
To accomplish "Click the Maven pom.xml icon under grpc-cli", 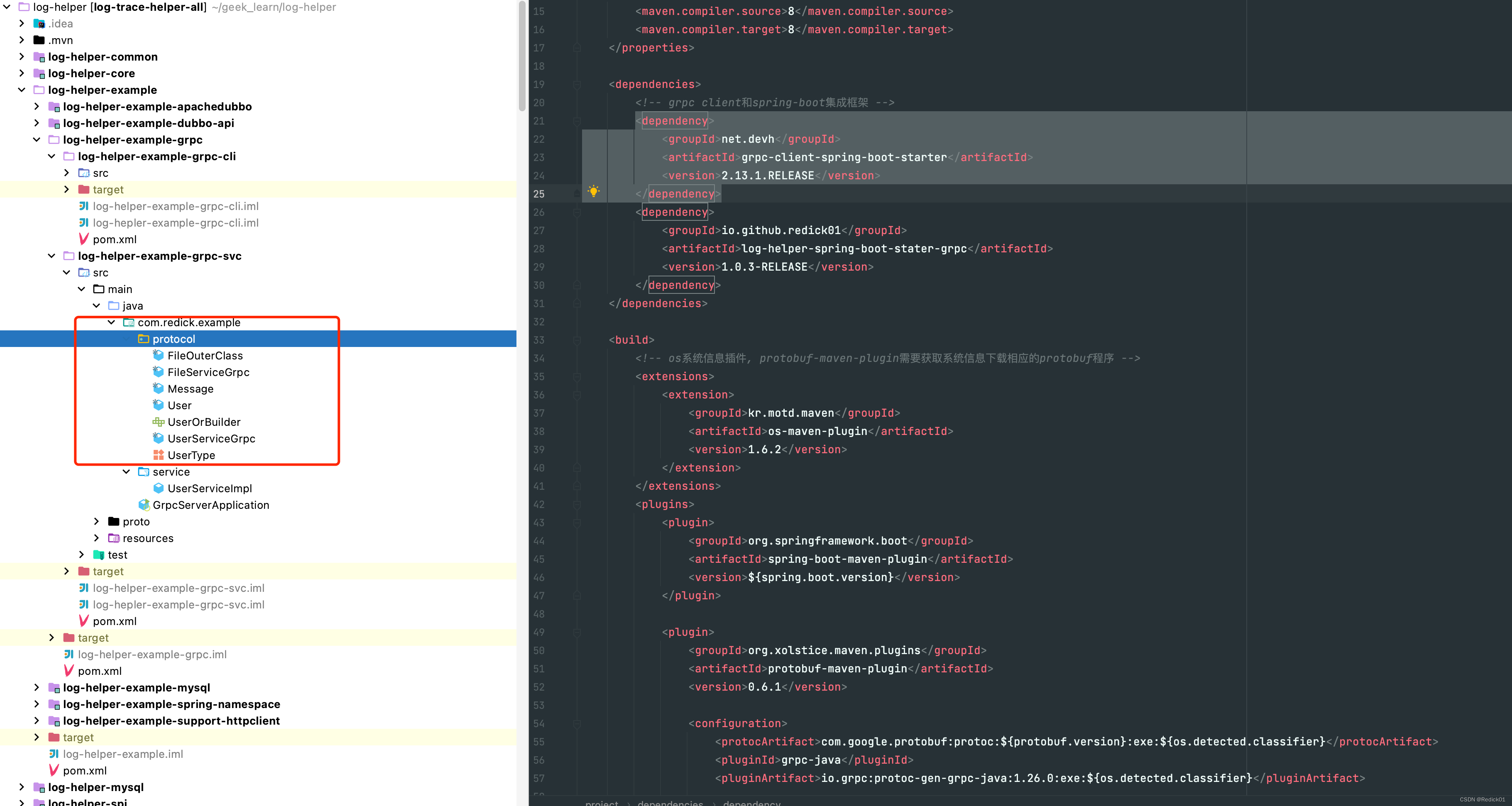I will point(84,239).
